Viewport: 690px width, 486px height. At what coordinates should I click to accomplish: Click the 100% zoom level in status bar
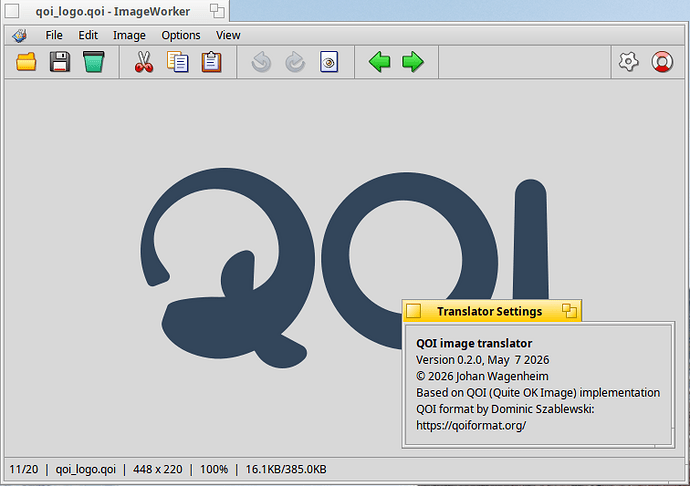point(214,469)
